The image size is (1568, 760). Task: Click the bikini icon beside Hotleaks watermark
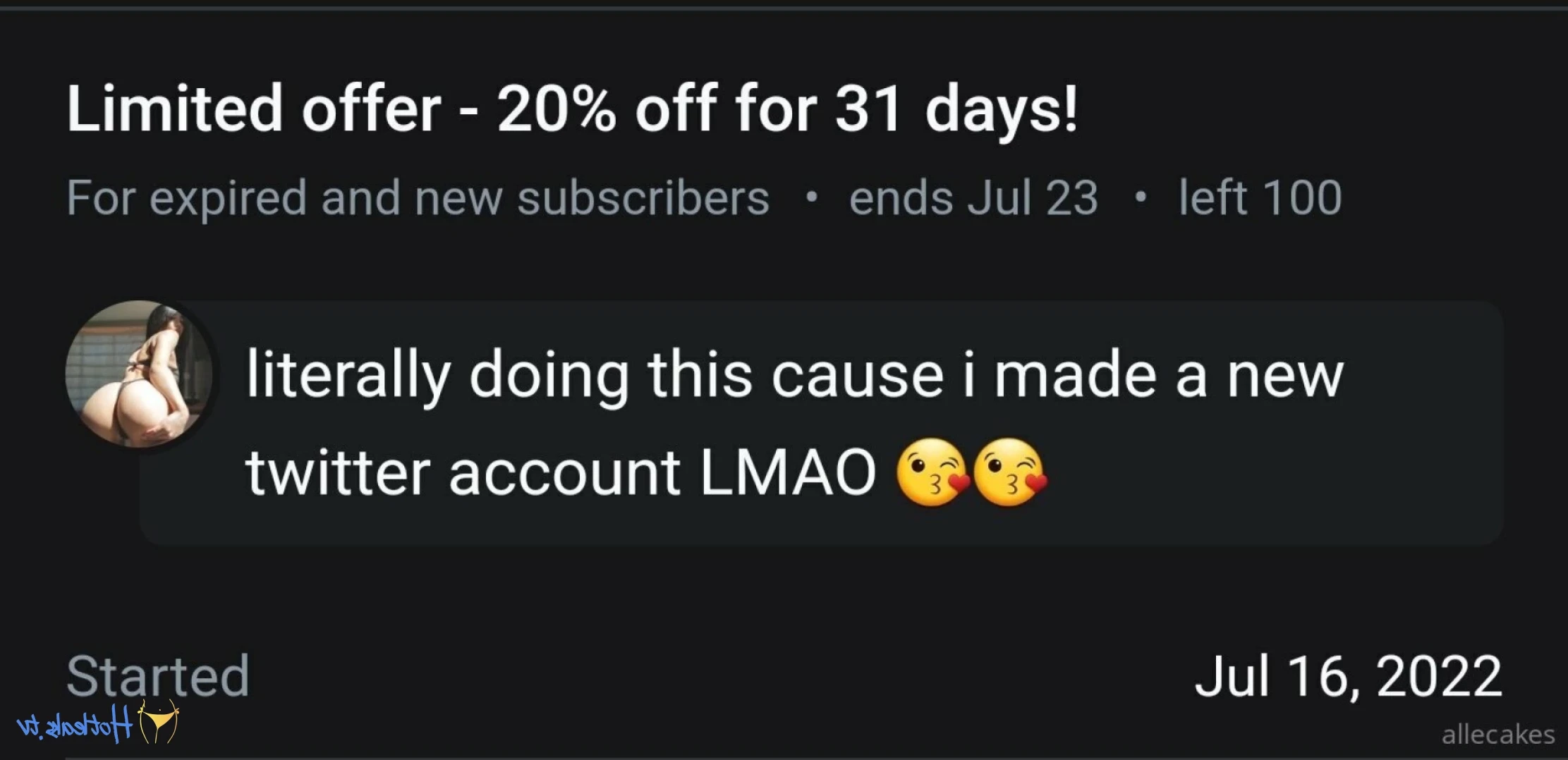pyautogui.click(x=158, y=723)
